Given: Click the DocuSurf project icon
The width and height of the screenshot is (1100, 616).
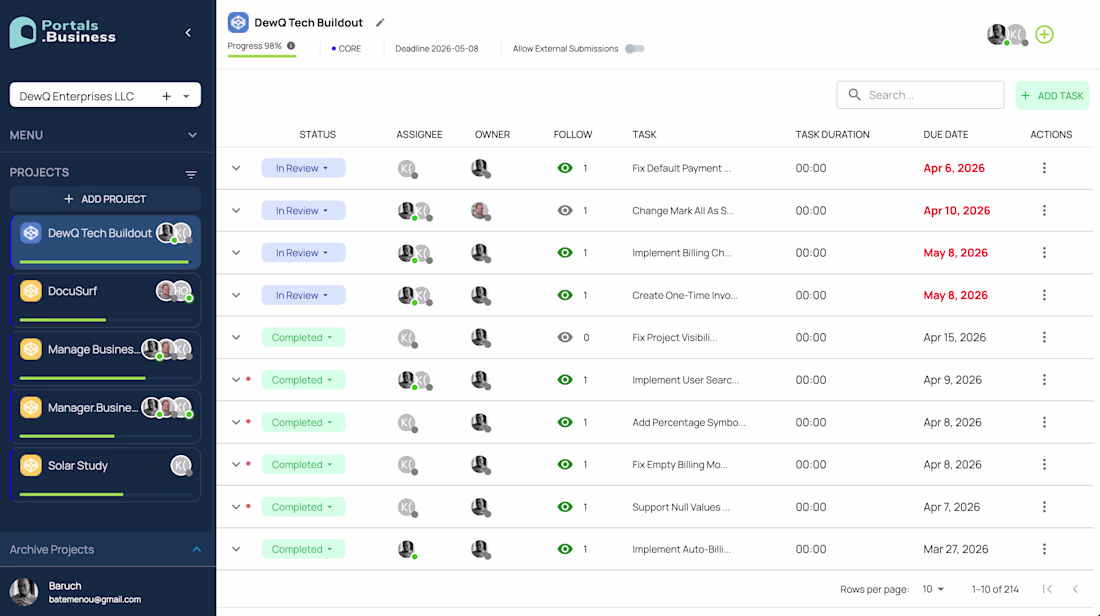Looking at the screenshot, I should (x=31, y=290).
